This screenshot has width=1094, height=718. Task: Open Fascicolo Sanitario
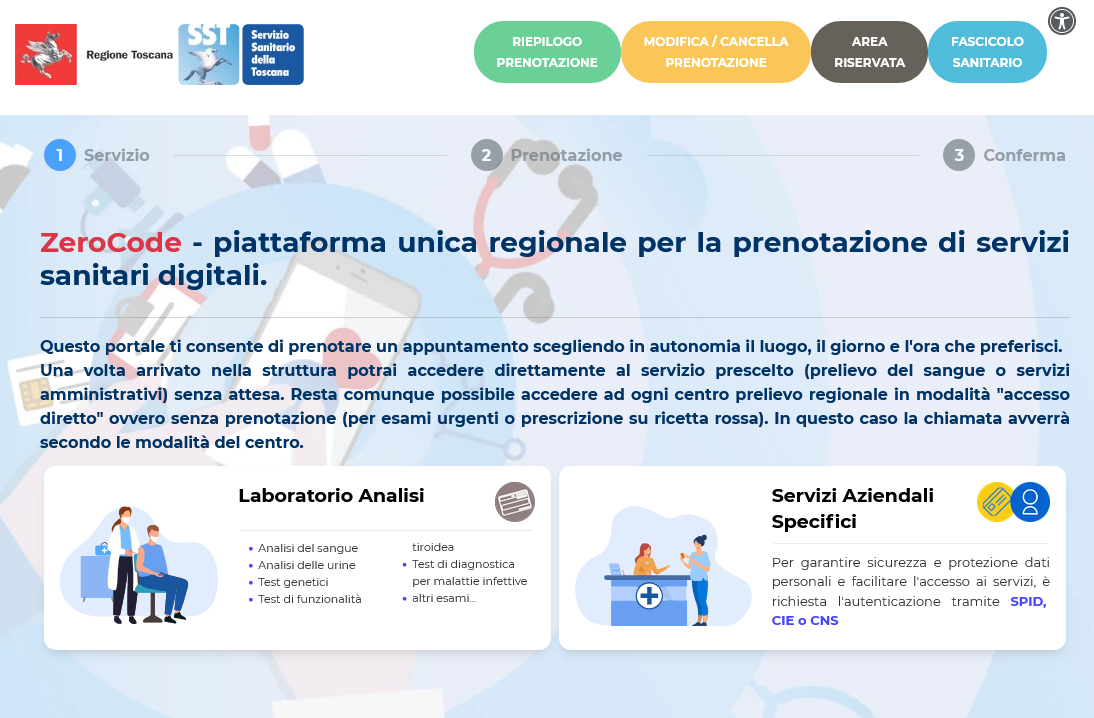point(987,52)
